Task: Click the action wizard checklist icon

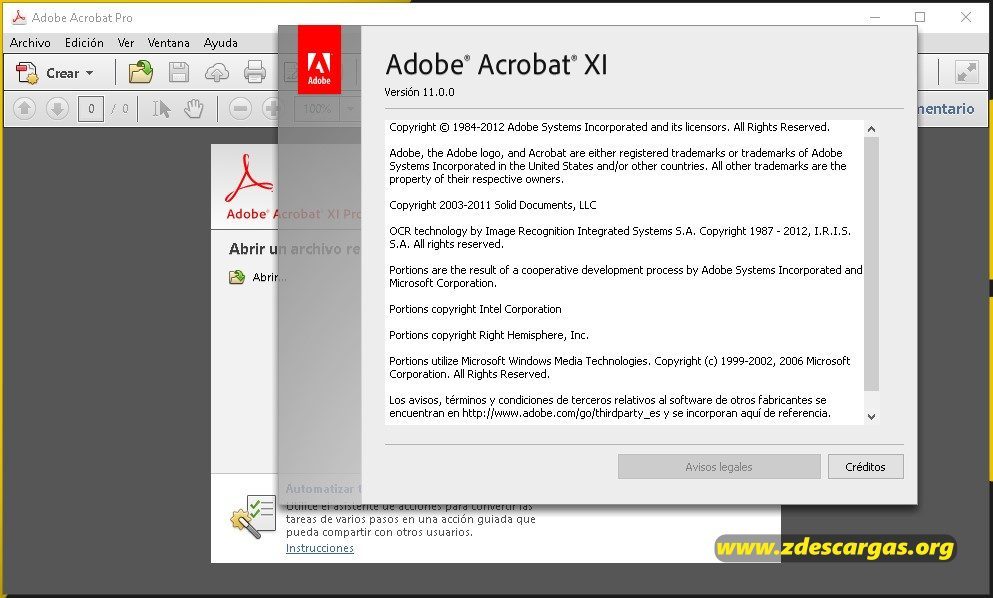Action: [x=253, y=516]
